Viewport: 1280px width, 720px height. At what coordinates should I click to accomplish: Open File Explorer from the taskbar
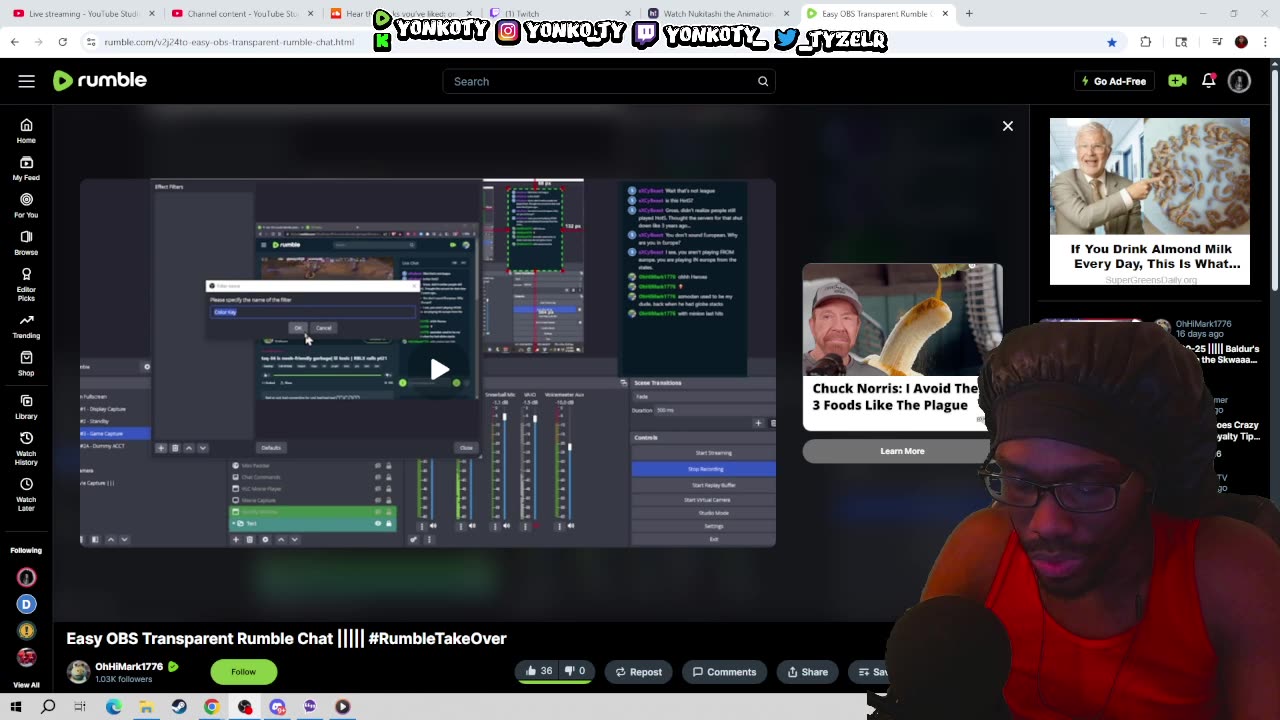(146, 707)
